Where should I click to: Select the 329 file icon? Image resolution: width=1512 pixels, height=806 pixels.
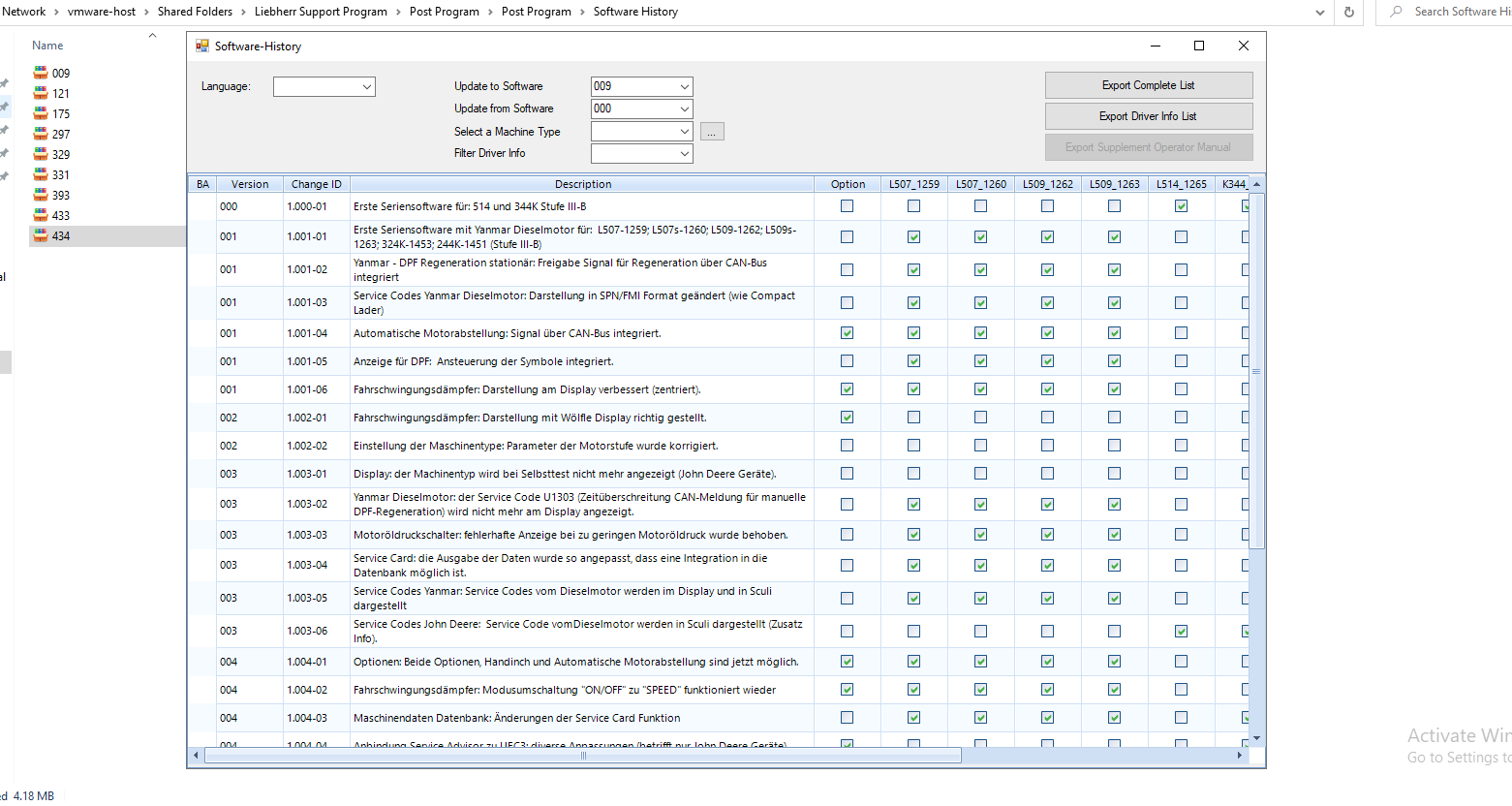click(x=41, y=154)
